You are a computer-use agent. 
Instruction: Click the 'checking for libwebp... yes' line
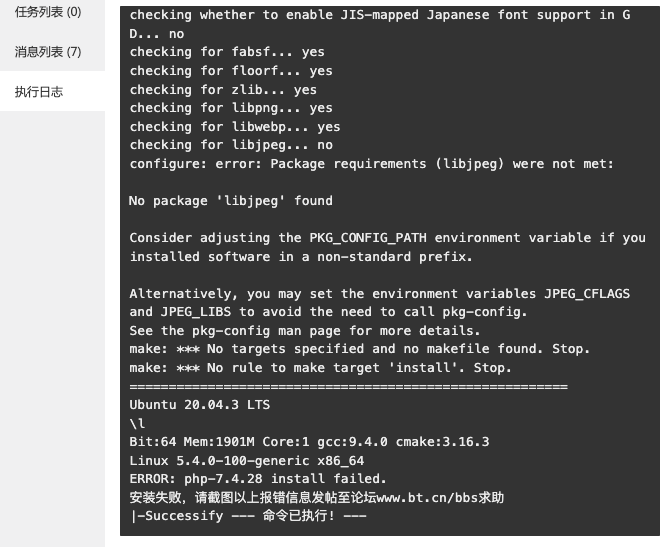click(x=235, y=127)
